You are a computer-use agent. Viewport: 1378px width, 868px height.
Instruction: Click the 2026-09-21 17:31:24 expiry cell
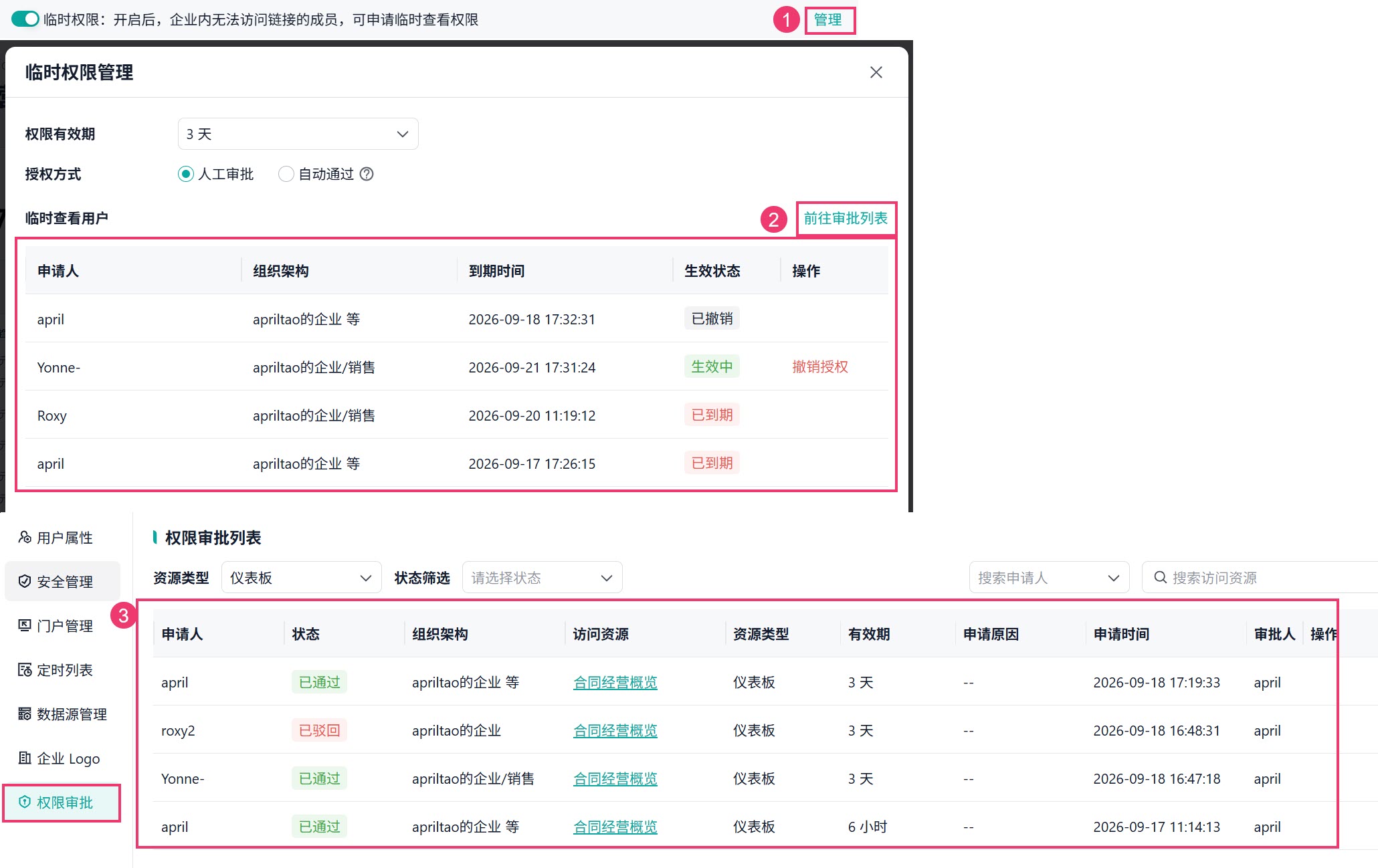(532, 367)
